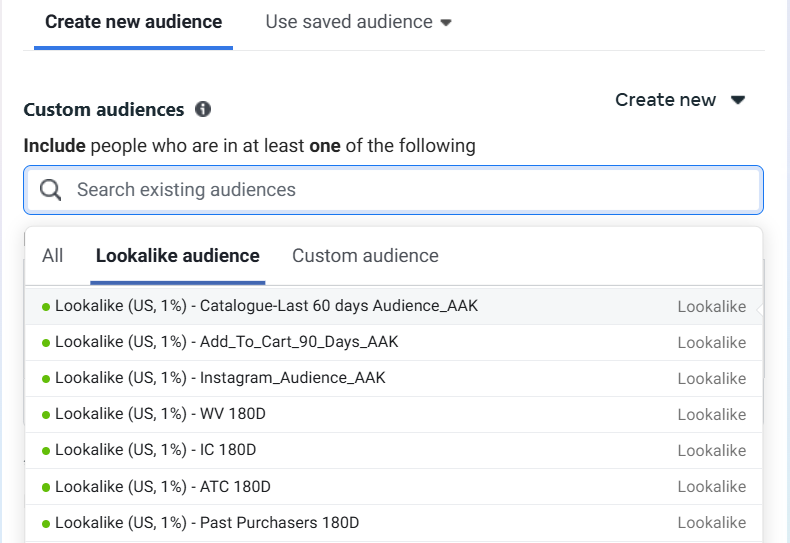Click the search magnifier icon

point(50,190)
